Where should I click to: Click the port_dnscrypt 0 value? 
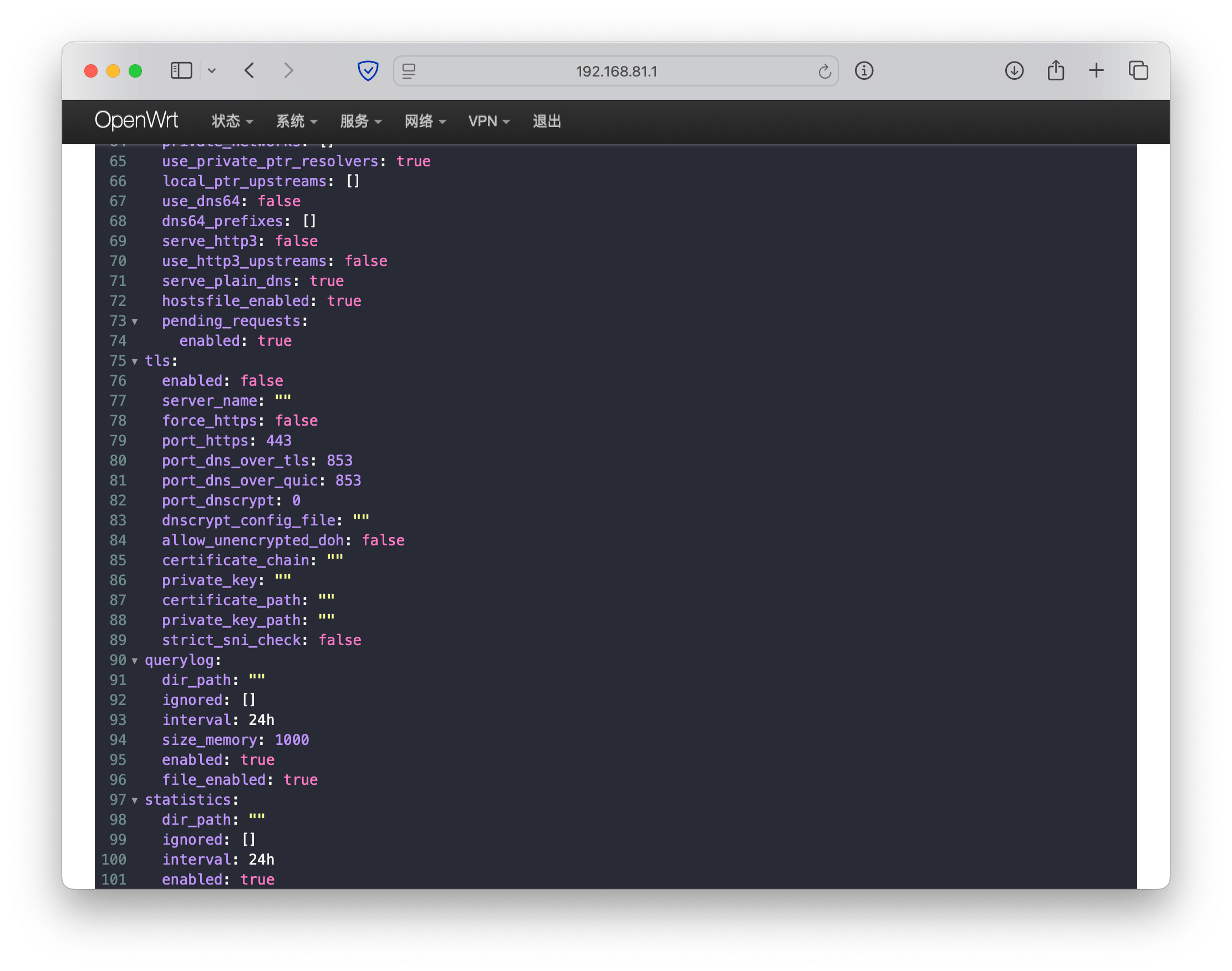[x=296, y=500]
